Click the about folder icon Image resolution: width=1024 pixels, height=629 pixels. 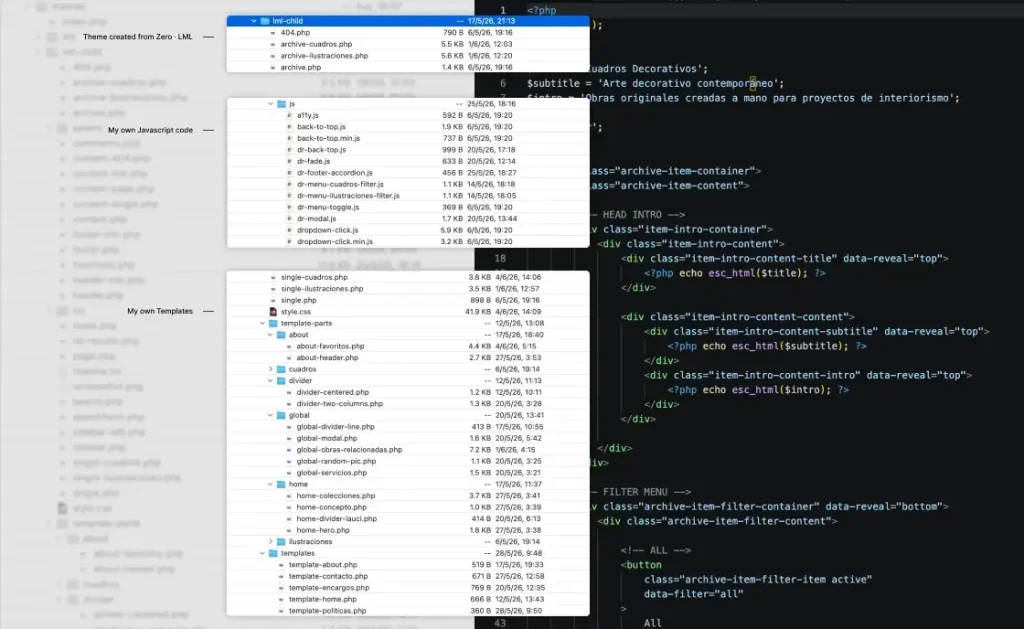click(x=281, y=335)
